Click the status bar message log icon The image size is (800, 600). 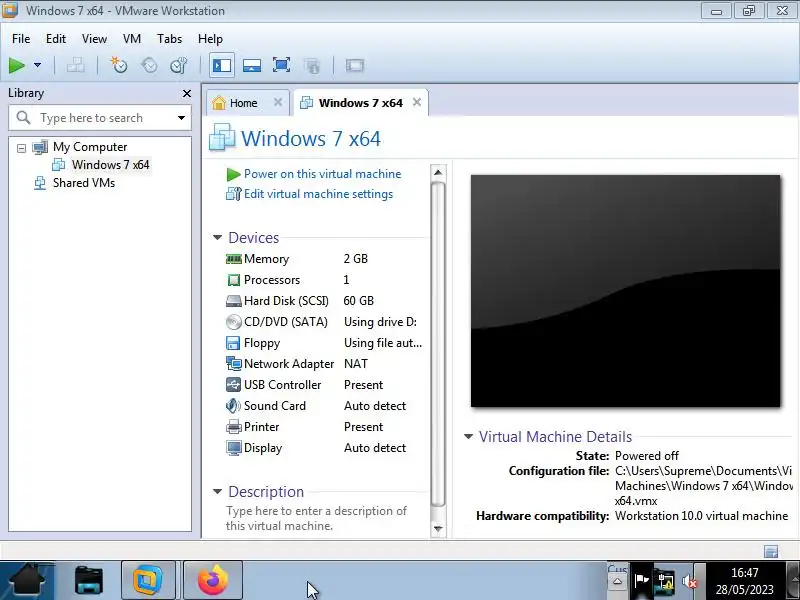[771, 552]
